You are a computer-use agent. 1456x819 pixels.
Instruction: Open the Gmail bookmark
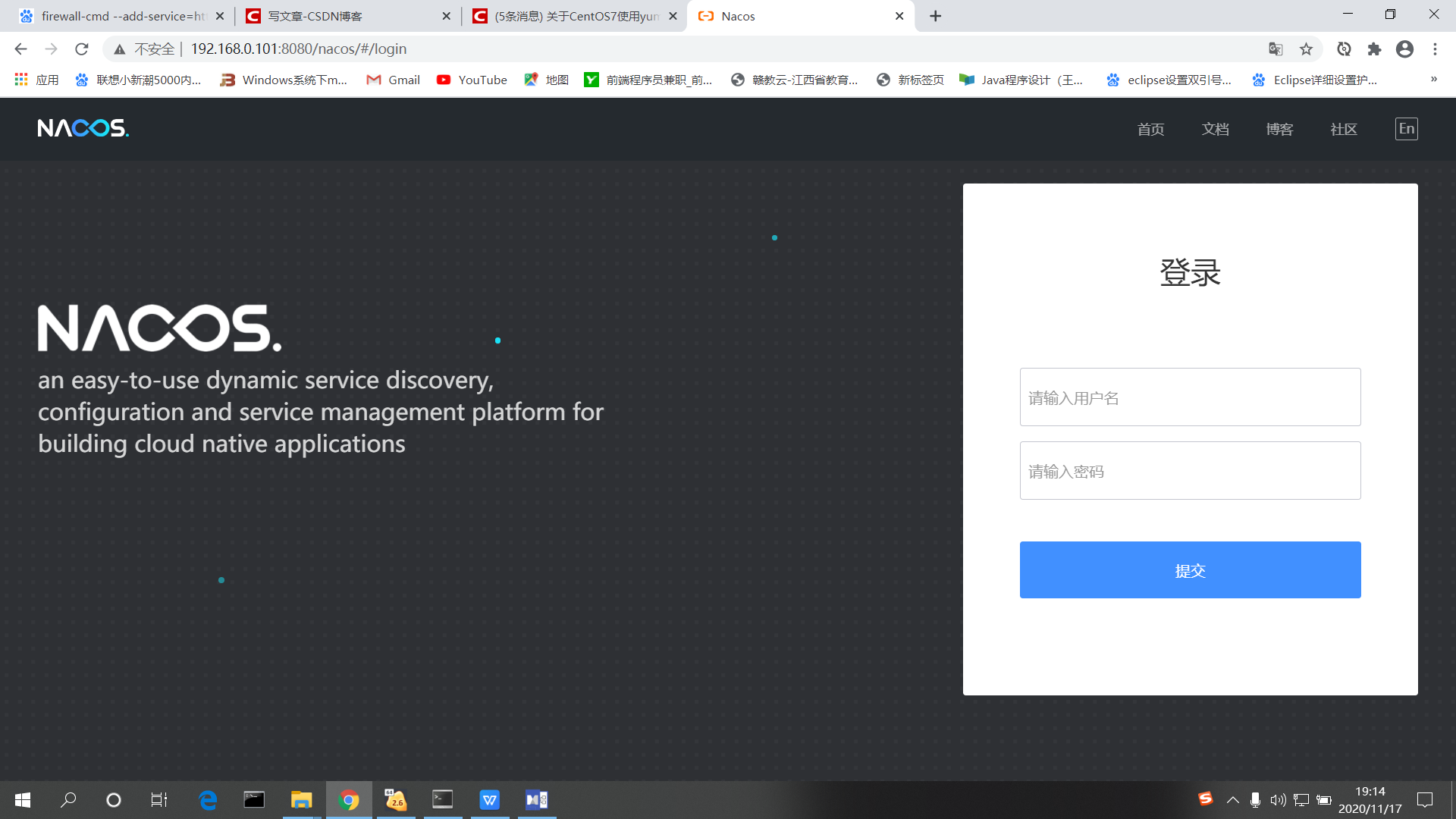pyautogui.click(x=393, y=80)
